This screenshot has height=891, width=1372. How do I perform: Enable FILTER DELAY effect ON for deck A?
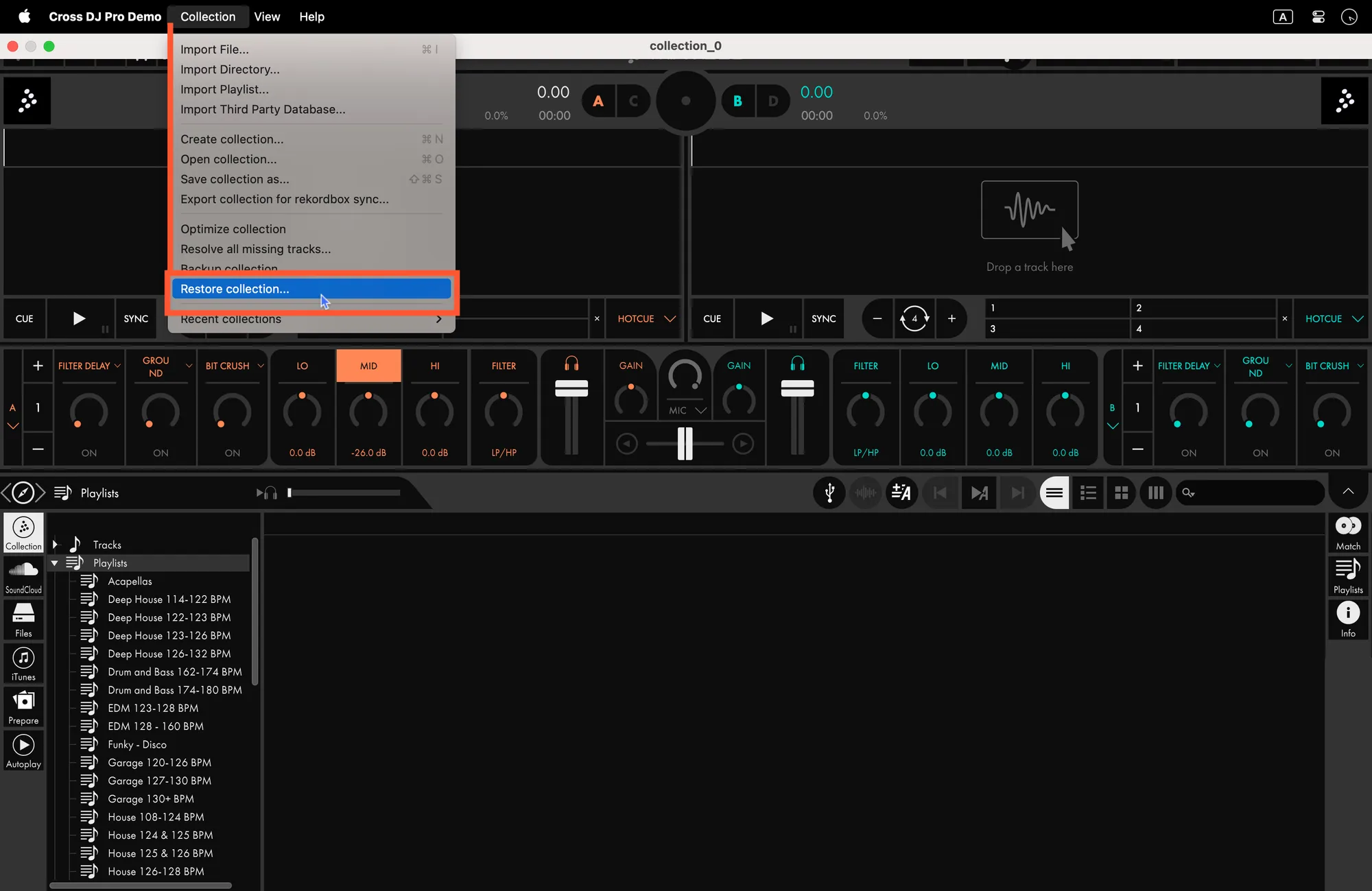coord(89,453)
